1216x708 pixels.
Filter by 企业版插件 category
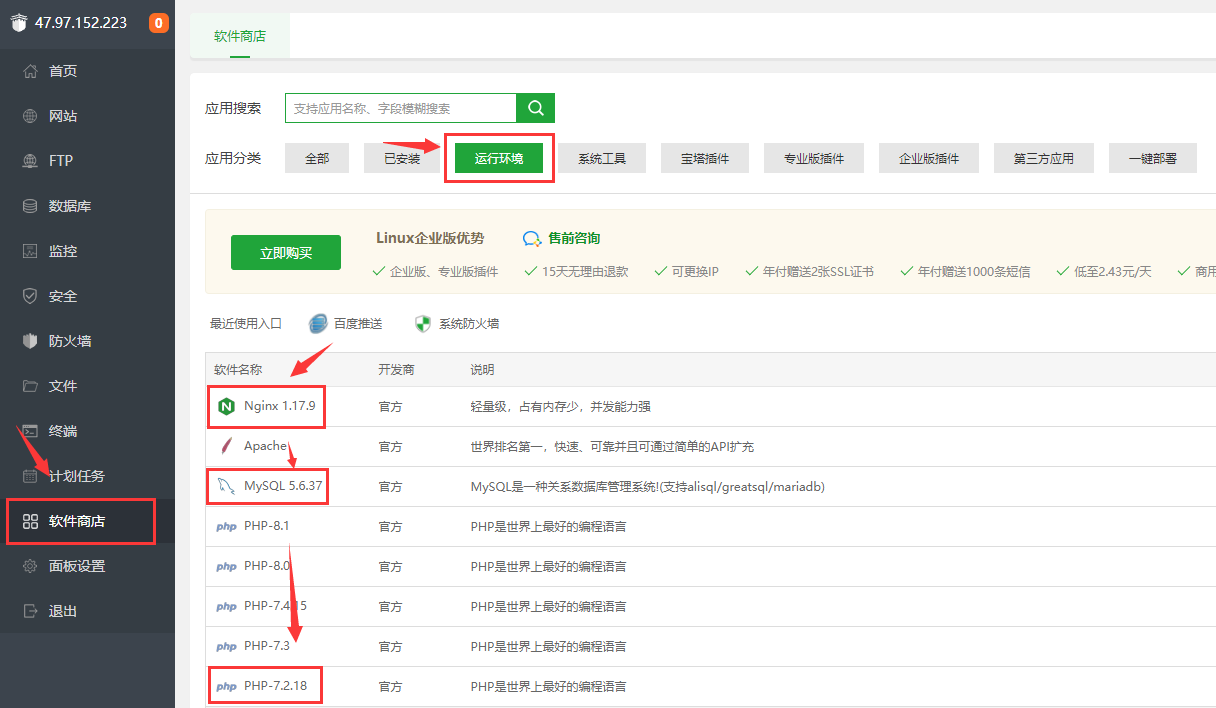[929, 158]
